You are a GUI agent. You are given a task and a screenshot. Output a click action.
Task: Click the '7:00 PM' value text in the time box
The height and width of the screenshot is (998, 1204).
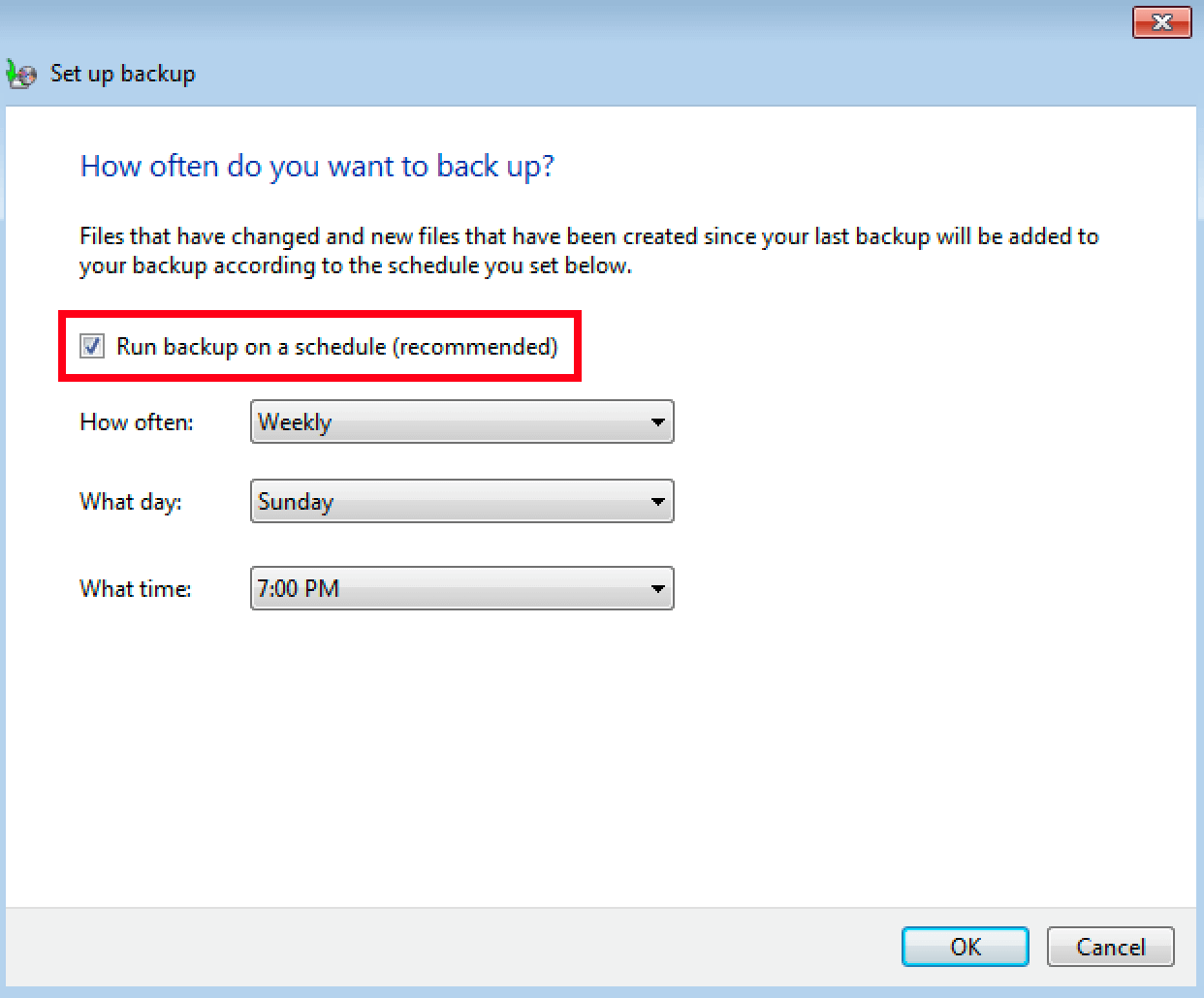[x=299, y=589]
